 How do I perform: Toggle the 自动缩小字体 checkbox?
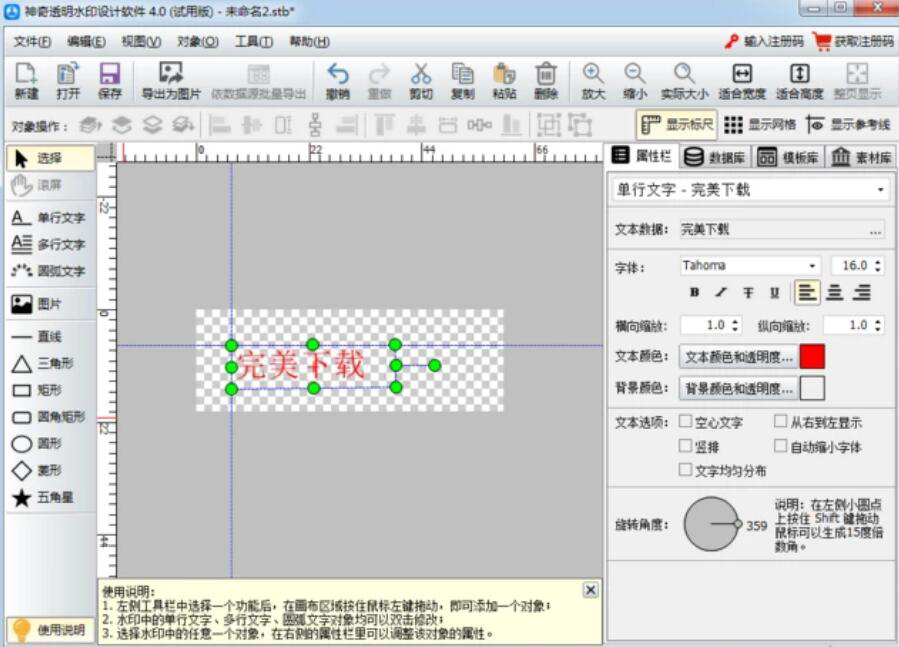point(781,446)
